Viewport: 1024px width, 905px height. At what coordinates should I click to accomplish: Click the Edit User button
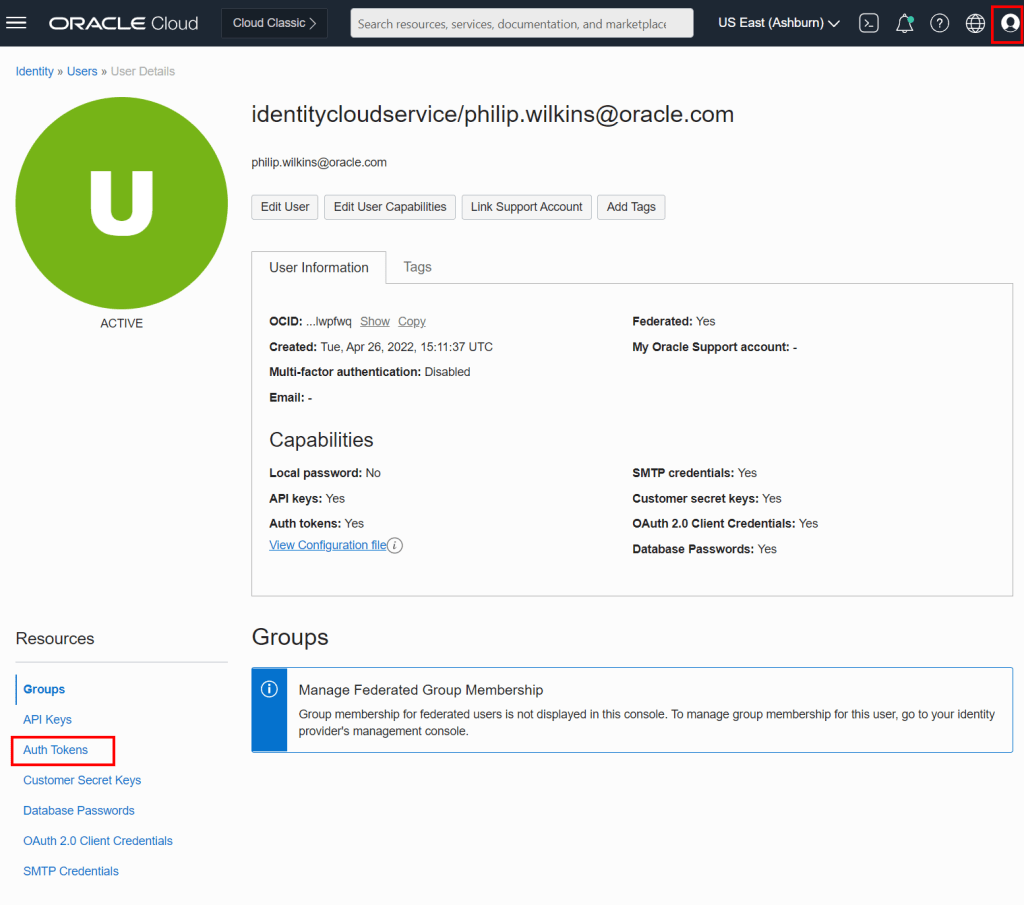pos(285,207)
